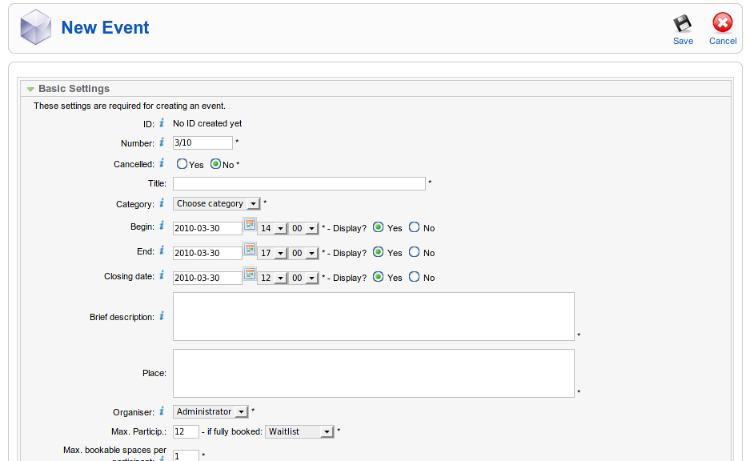
Task: Select No for Begin Display
Action: 414,227
